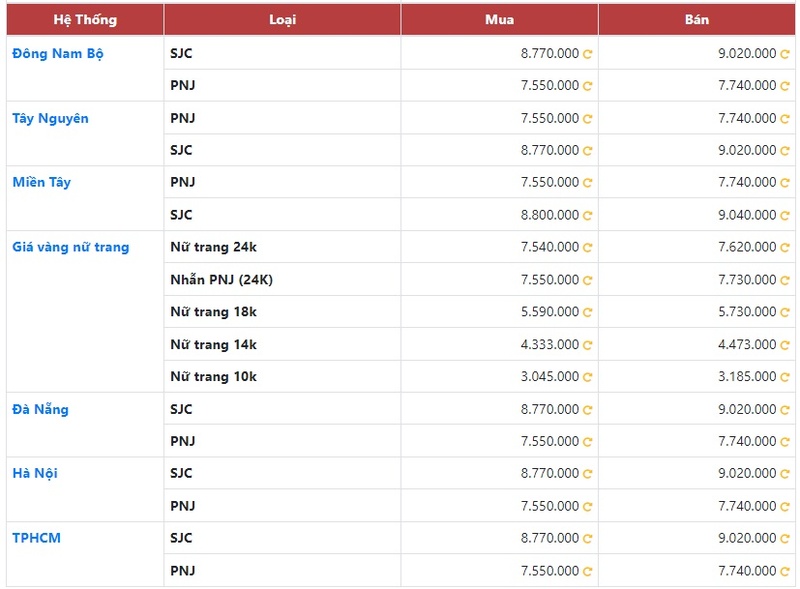Viewport: 800px width, 589px height.
Task: Click the coin icon next to 7.620.000 Bán price
Action: [785, 248]
